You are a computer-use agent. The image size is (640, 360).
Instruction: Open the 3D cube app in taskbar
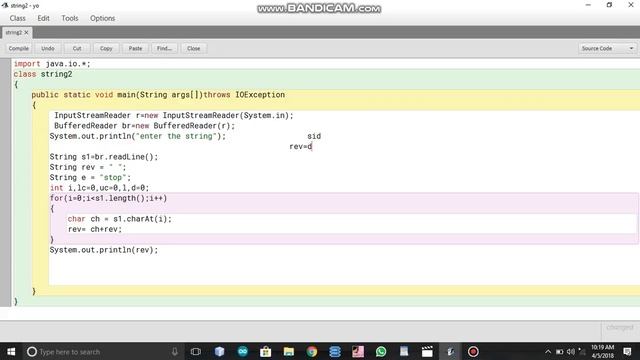219,351
